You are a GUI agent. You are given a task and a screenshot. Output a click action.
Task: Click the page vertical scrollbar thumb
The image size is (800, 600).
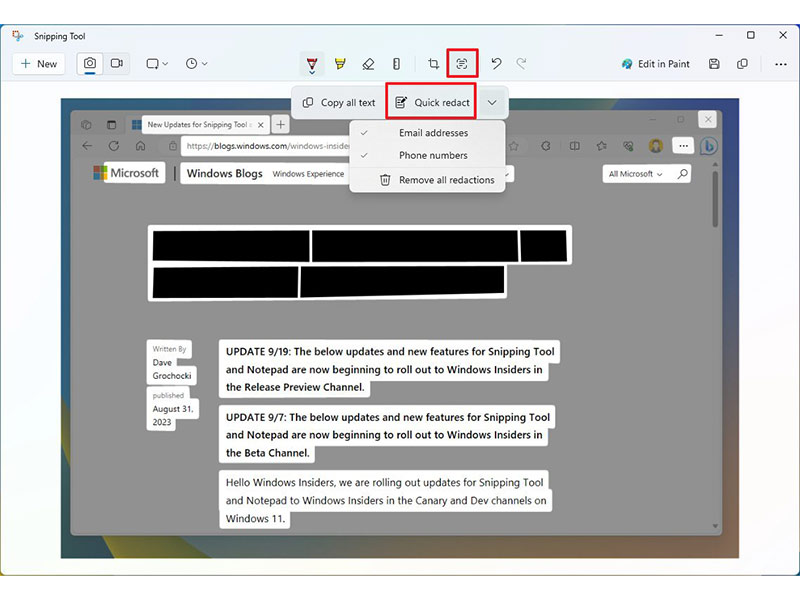(x=715, y=199)
